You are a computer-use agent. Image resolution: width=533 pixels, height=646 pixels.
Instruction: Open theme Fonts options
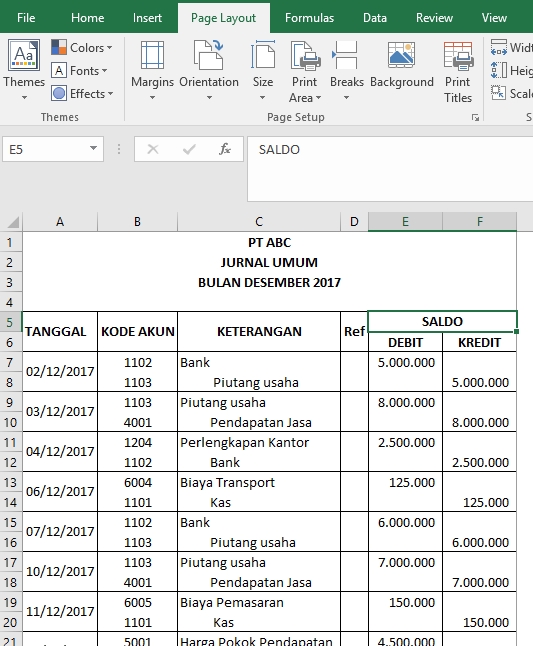click(x=79, y=70)
